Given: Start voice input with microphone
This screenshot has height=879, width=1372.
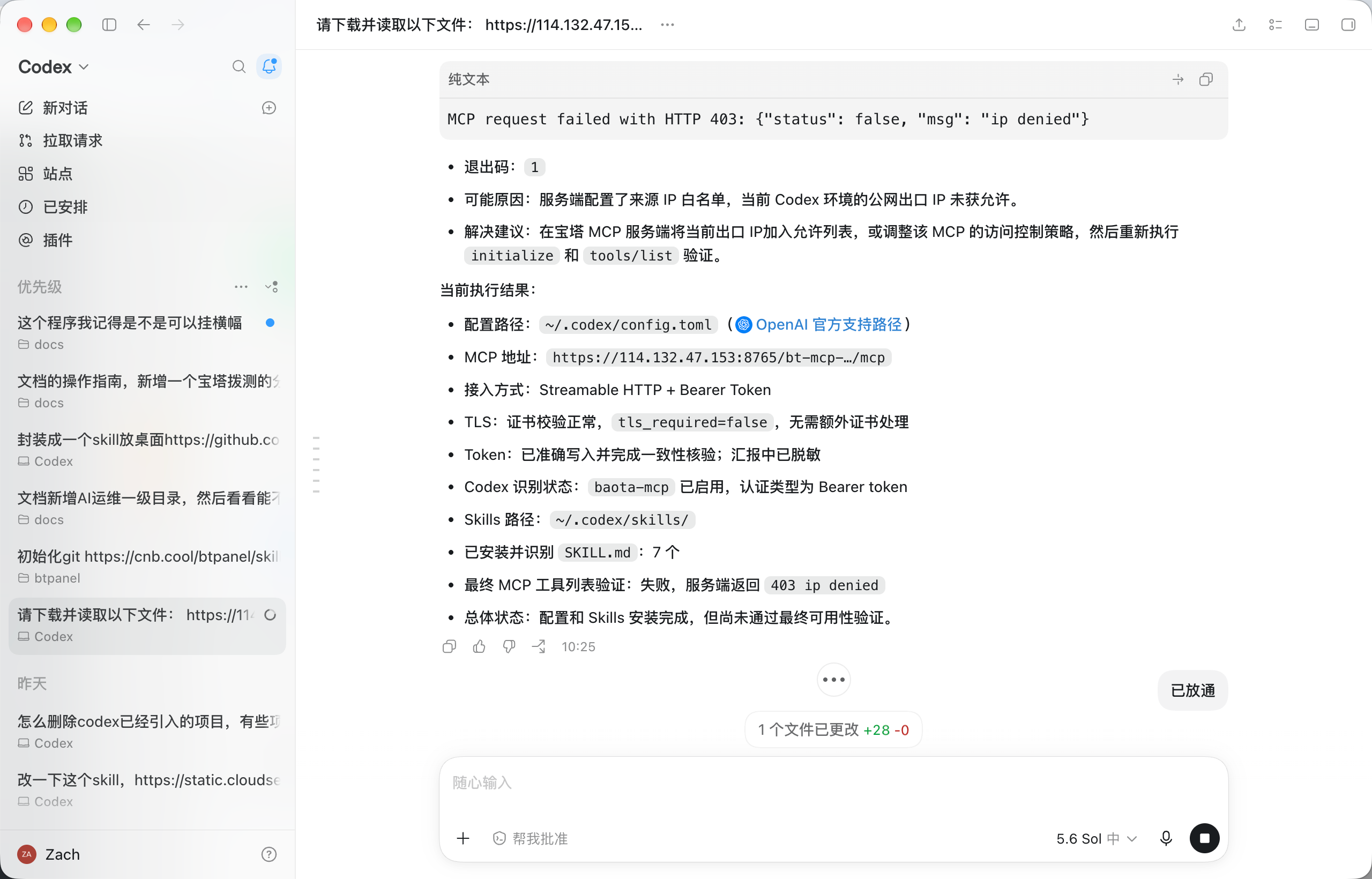Looking at the screenshot, I should pos(1166,838).
